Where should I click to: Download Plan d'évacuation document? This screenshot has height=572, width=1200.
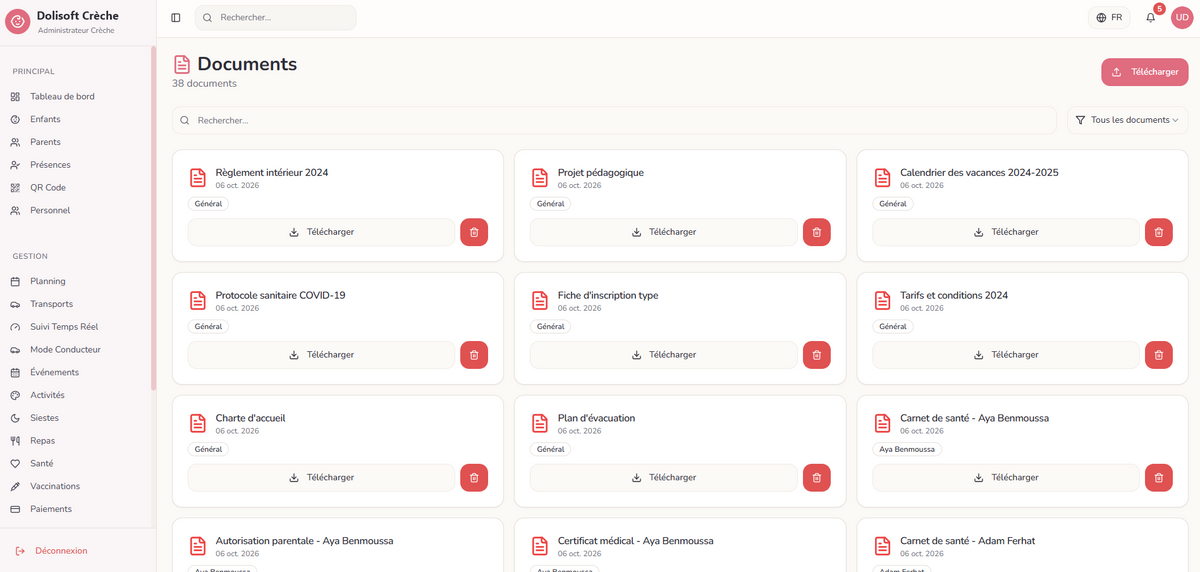(664, 478)
